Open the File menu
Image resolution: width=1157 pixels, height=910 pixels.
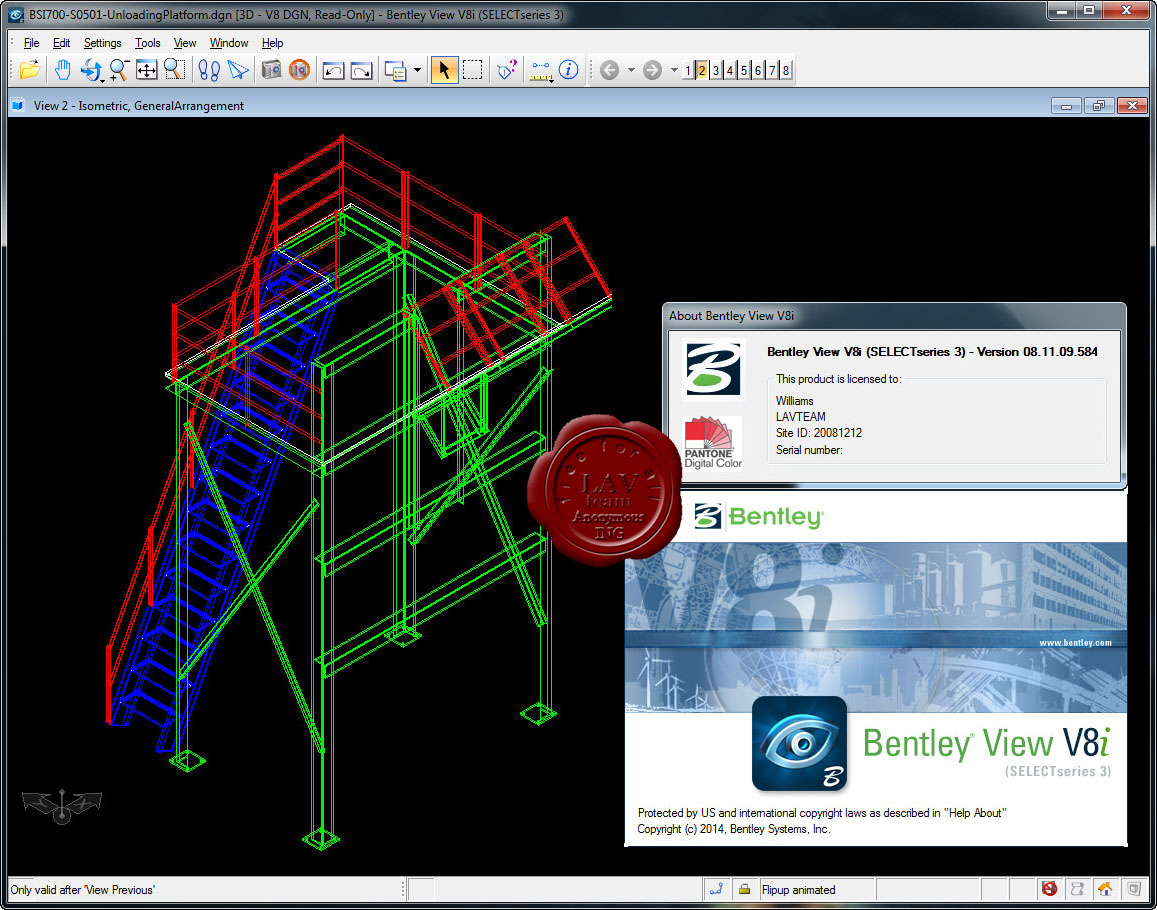pos(32,43)
